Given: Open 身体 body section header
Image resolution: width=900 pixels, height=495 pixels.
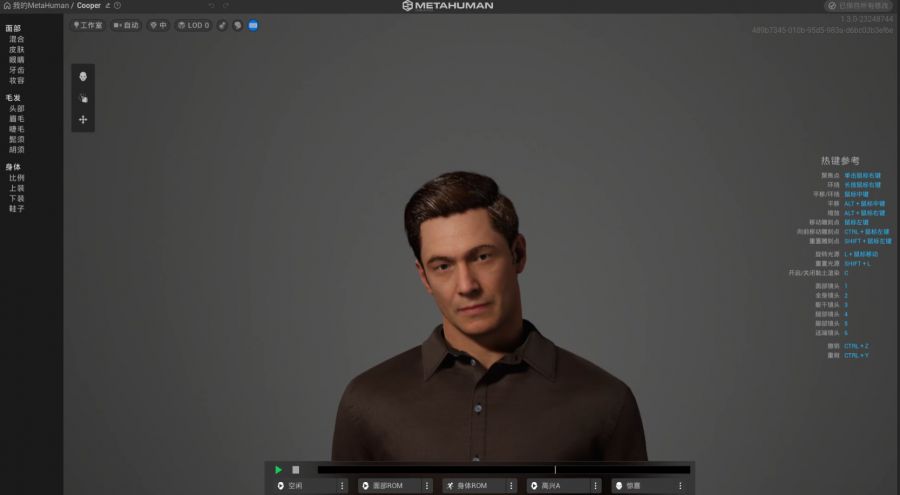Looking at the screenshot, I should tap(13, 167).
